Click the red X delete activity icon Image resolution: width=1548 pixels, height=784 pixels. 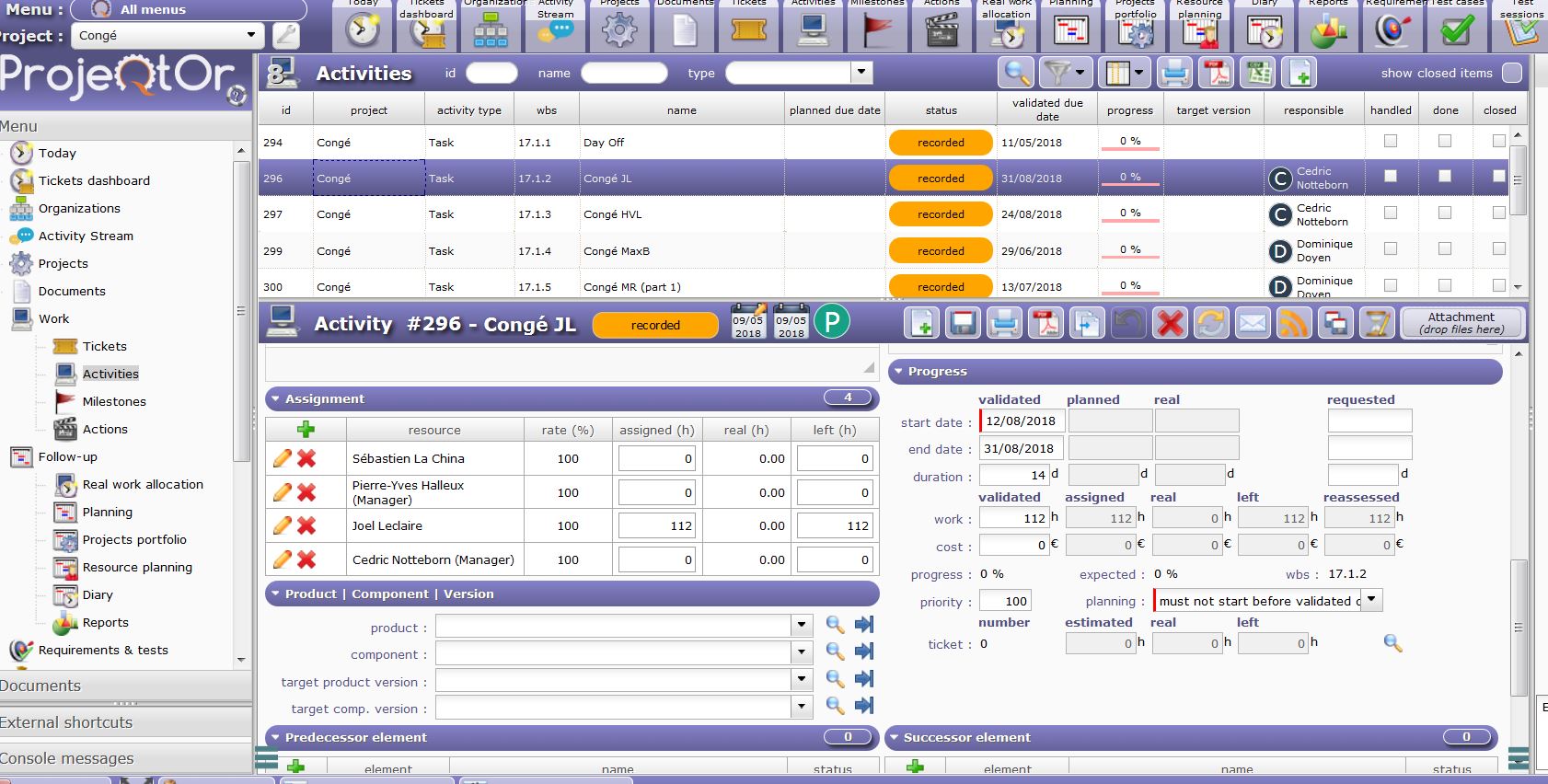tap(1170, 323)
